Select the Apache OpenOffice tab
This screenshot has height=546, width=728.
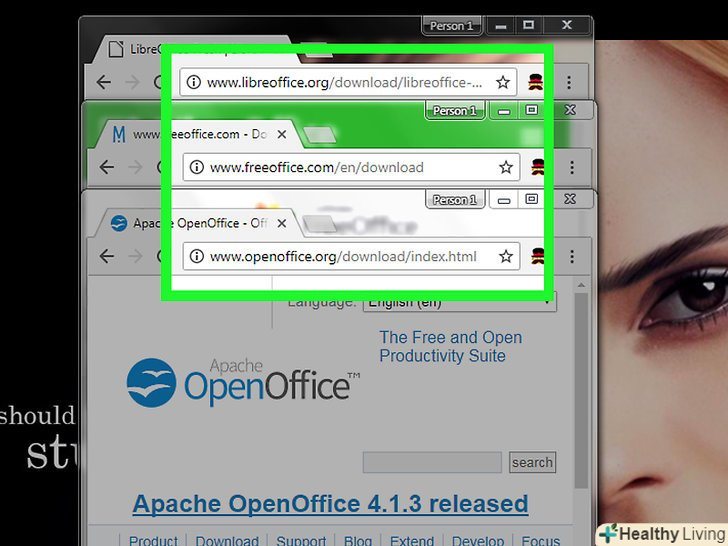[195, 223]
